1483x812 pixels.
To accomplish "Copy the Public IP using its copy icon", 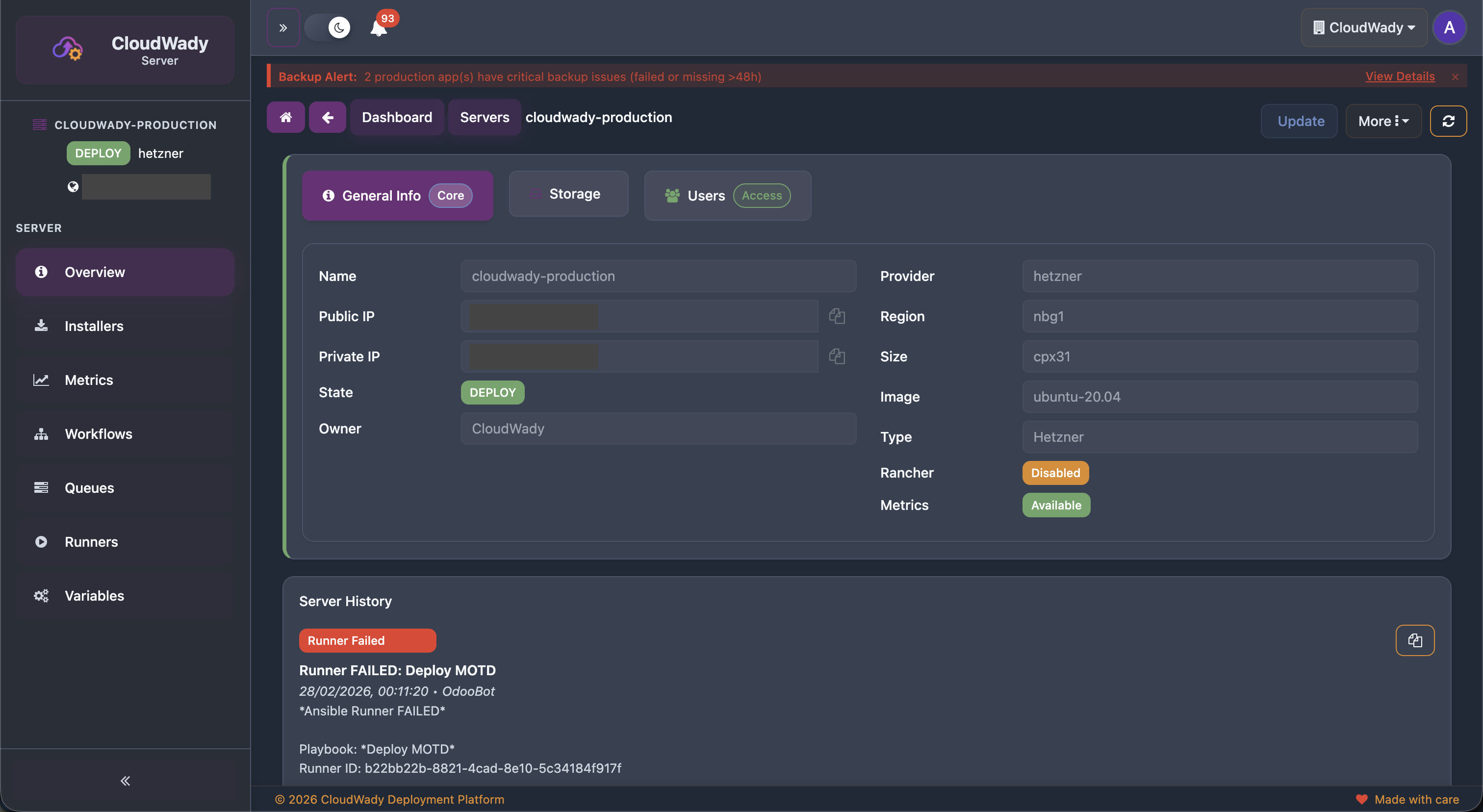I will point(837,316).
